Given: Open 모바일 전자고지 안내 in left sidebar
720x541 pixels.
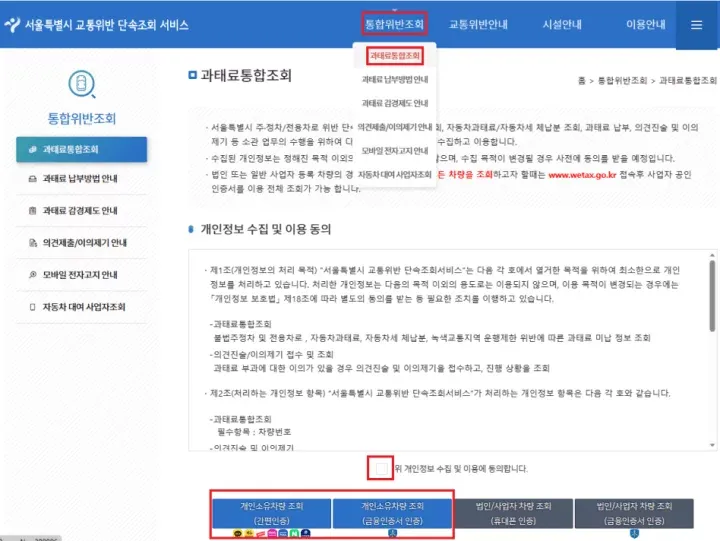Looking at the screenshot, I should tap(82, 275).
